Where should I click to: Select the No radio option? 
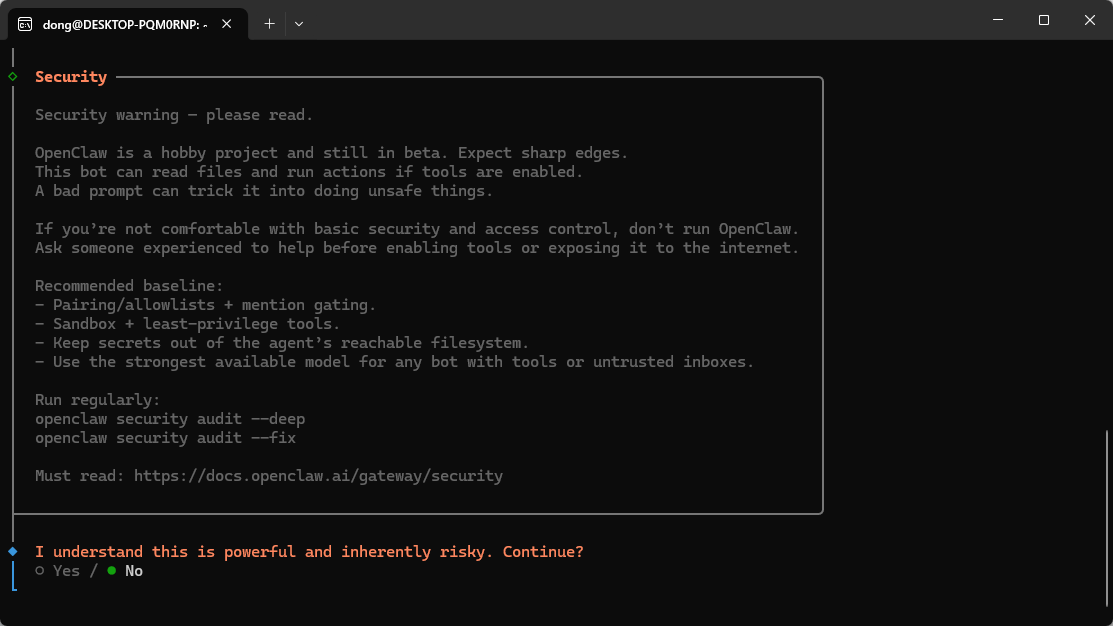(x=125, y=571)
